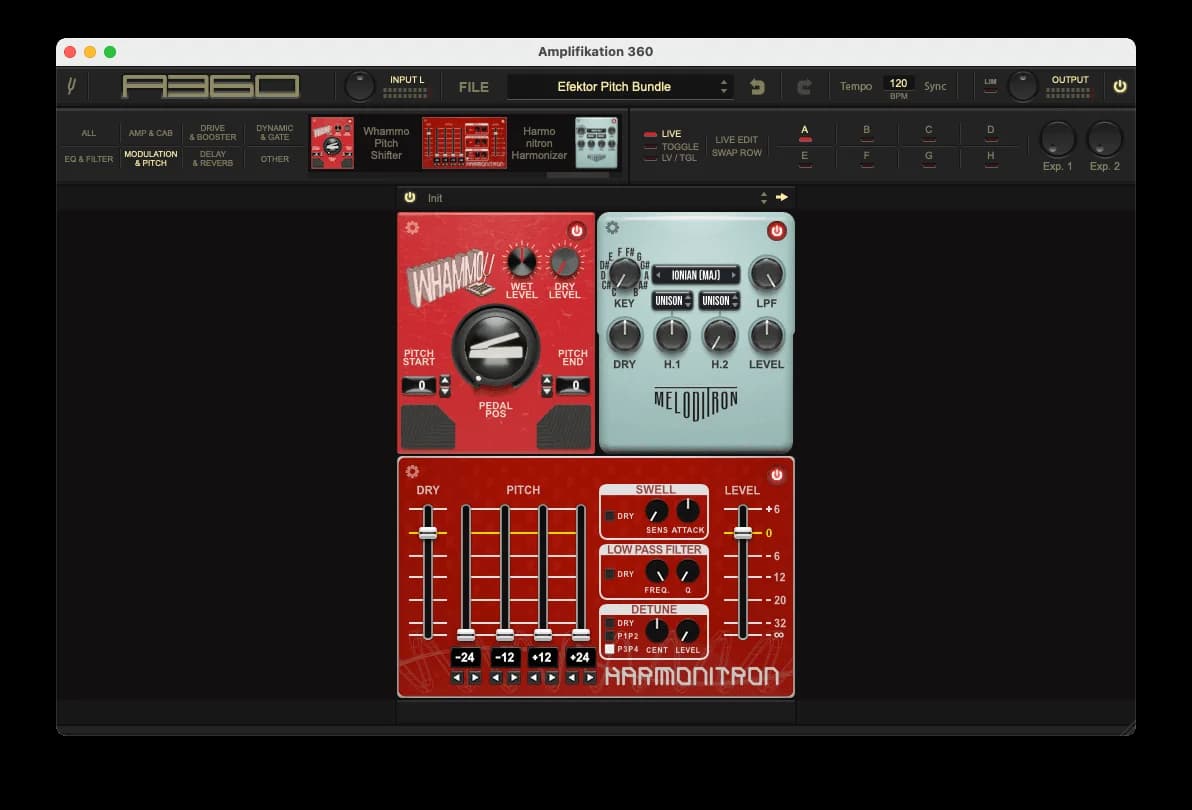
Task: Enable the DRY checkbox in the SWELL section
Action: tap(612, 516)
